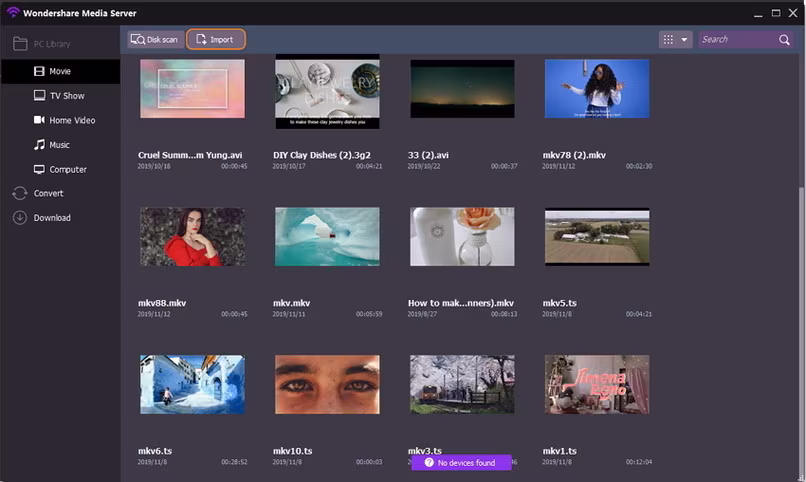The image size is (806, 482).
Task: Click the question mark in devices notice
Action: (429, 462)
